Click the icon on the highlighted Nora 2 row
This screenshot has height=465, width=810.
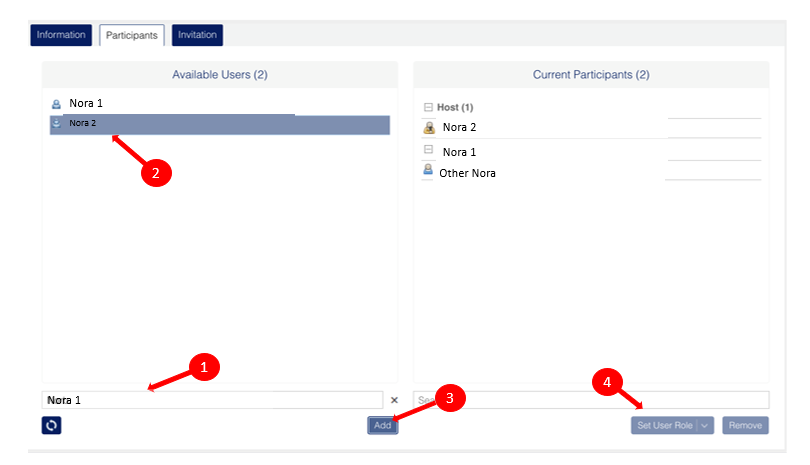pyautogui.click(x=57, y=124)
